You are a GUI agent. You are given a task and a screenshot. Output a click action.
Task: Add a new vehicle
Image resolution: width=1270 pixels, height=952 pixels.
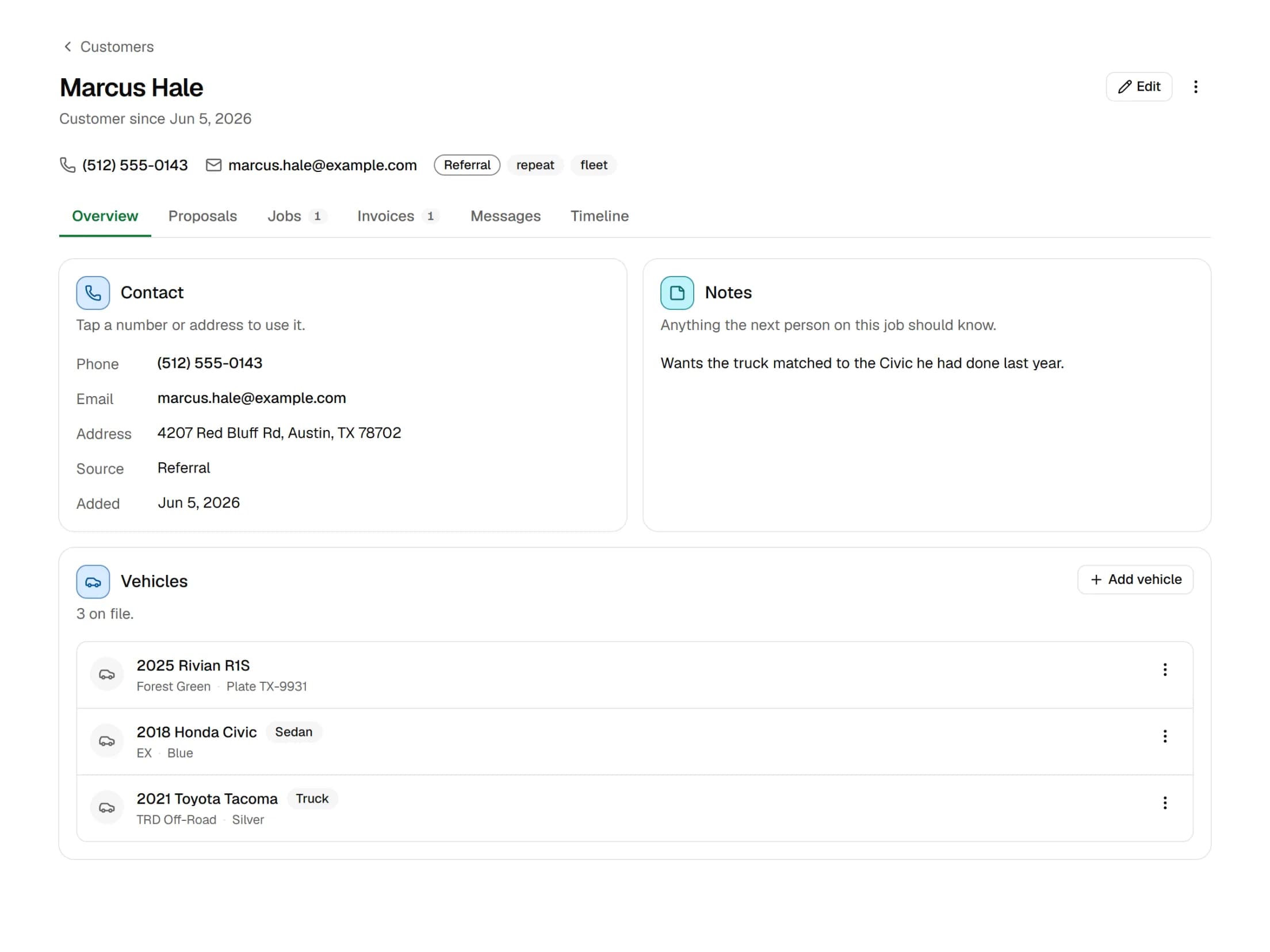pos(1135,579)
